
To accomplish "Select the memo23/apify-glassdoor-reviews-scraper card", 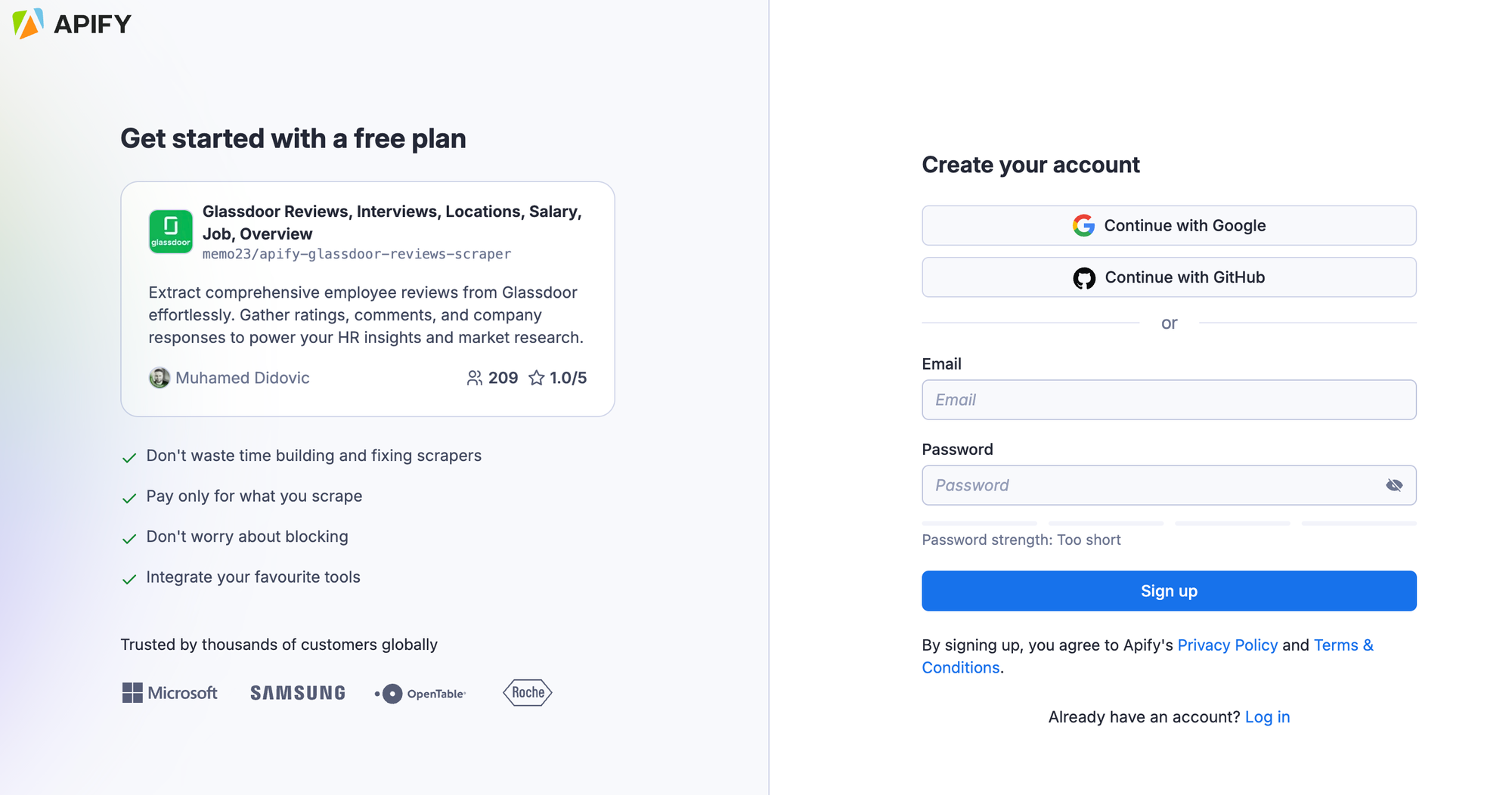I will tap(367, 298).
